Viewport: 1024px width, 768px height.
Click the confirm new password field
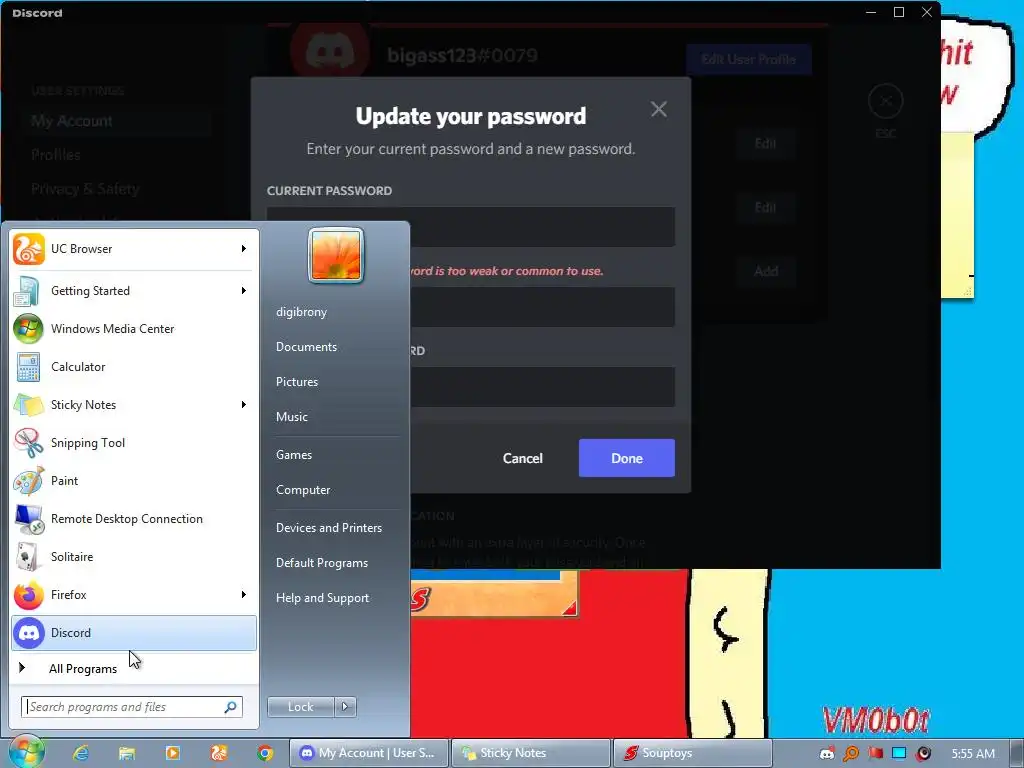click(x=542, y=387)
